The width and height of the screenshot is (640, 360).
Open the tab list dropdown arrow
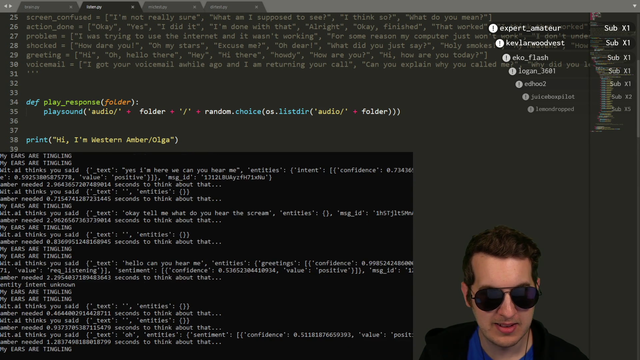tap(634, 6)
